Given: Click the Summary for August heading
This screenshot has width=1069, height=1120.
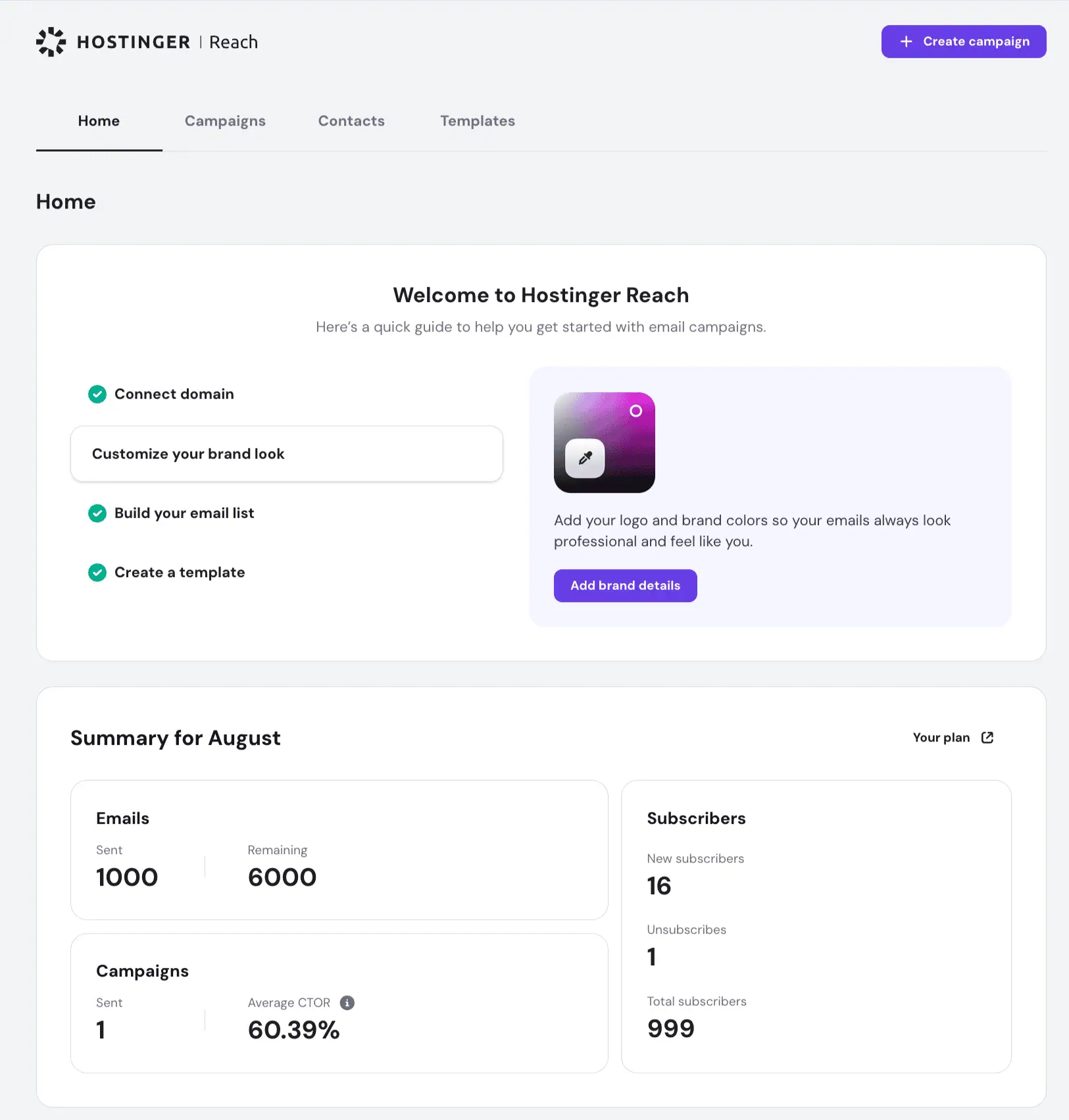Looking at the screenshot, I should click(176, 738).
